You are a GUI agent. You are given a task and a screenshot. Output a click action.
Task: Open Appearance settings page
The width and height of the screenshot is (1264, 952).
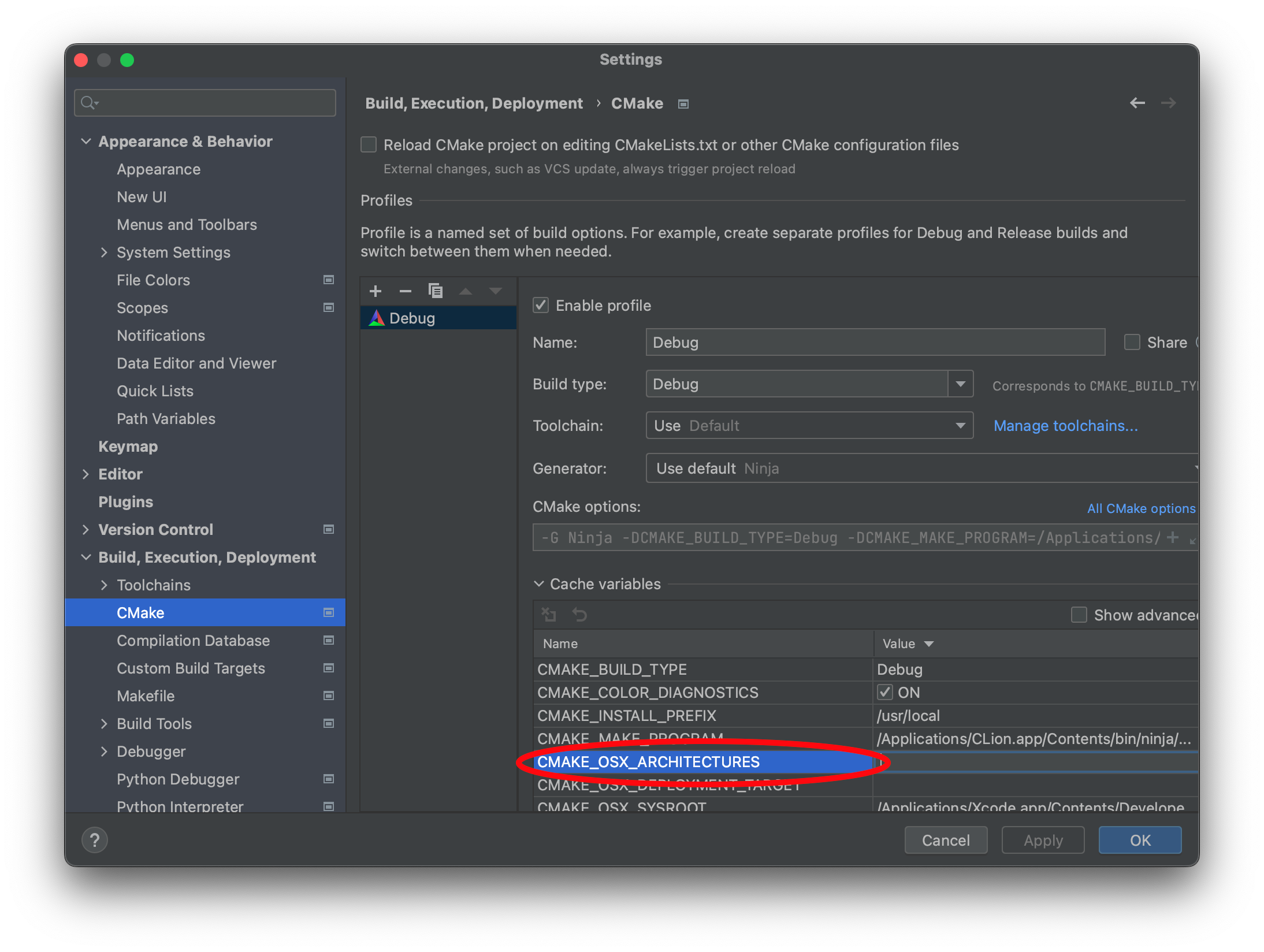pos(159,169)
